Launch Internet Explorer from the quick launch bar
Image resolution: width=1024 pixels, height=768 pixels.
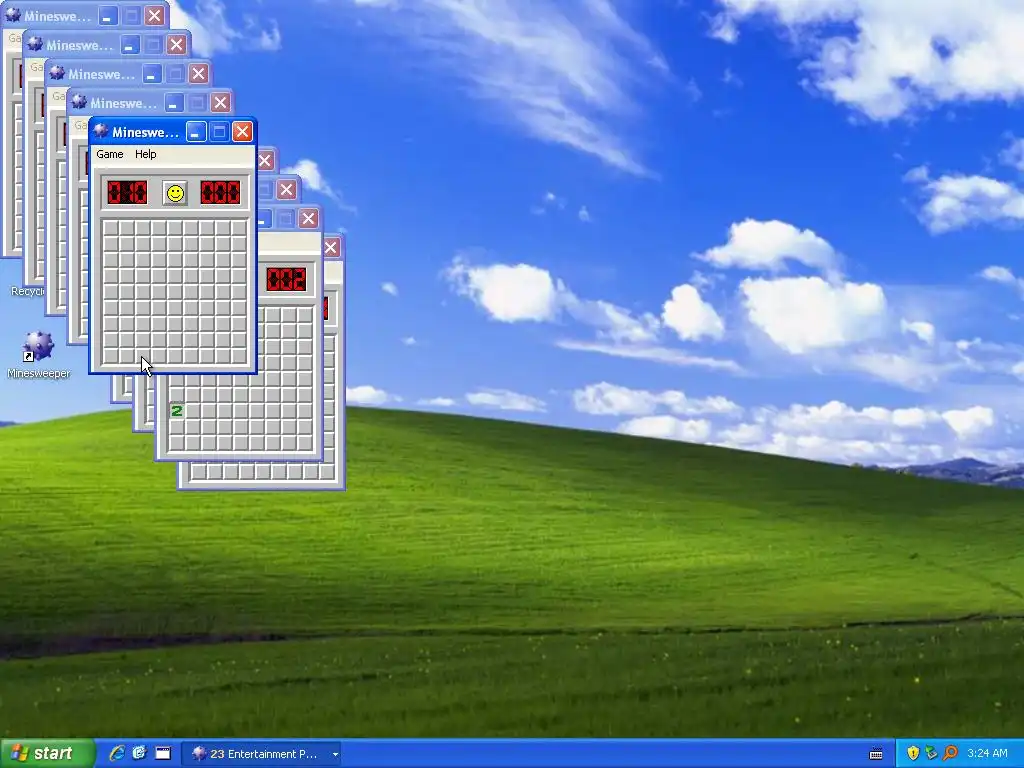click(x=117, y=753)
